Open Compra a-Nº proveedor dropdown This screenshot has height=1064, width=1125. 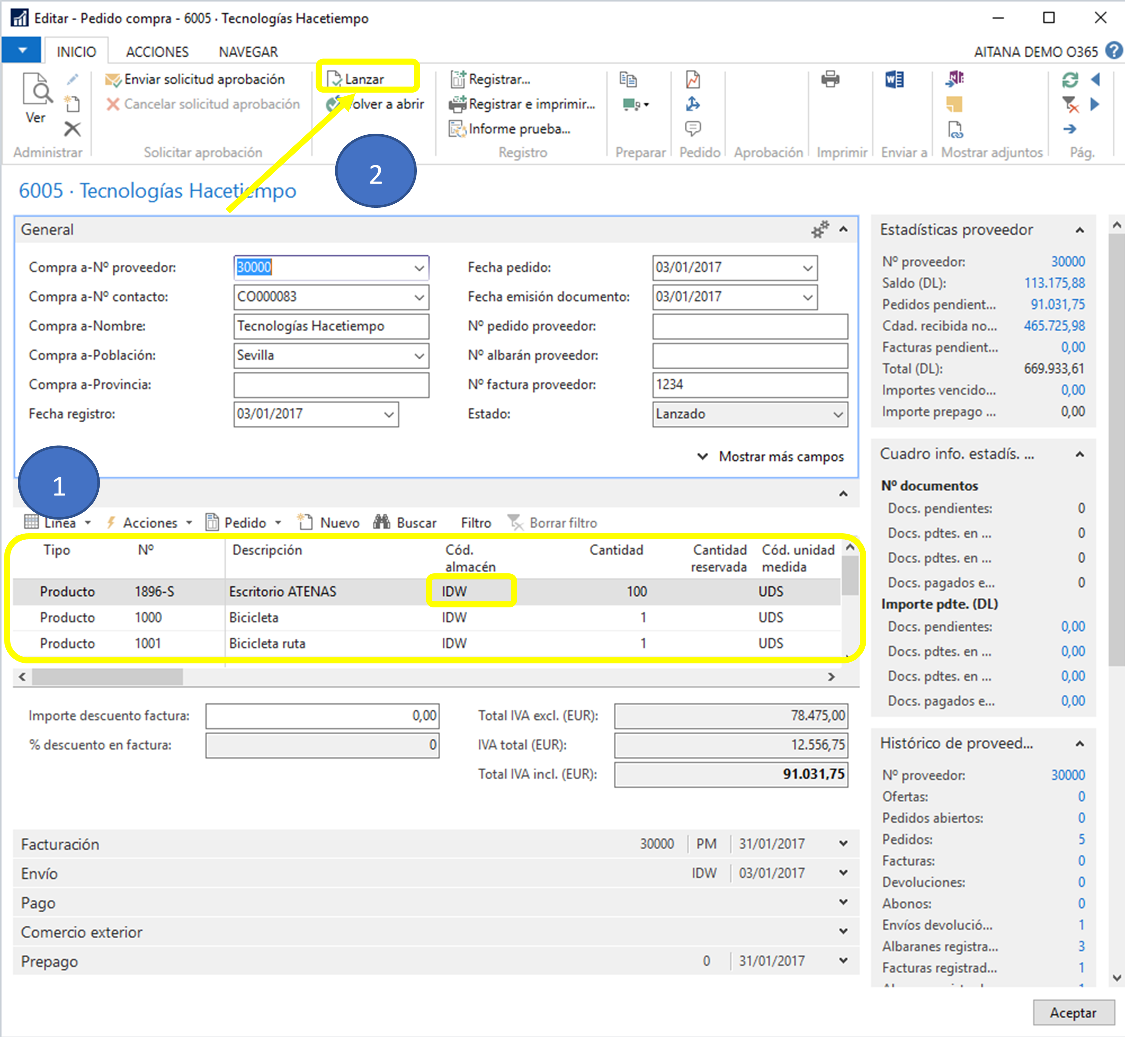[419, 268]
